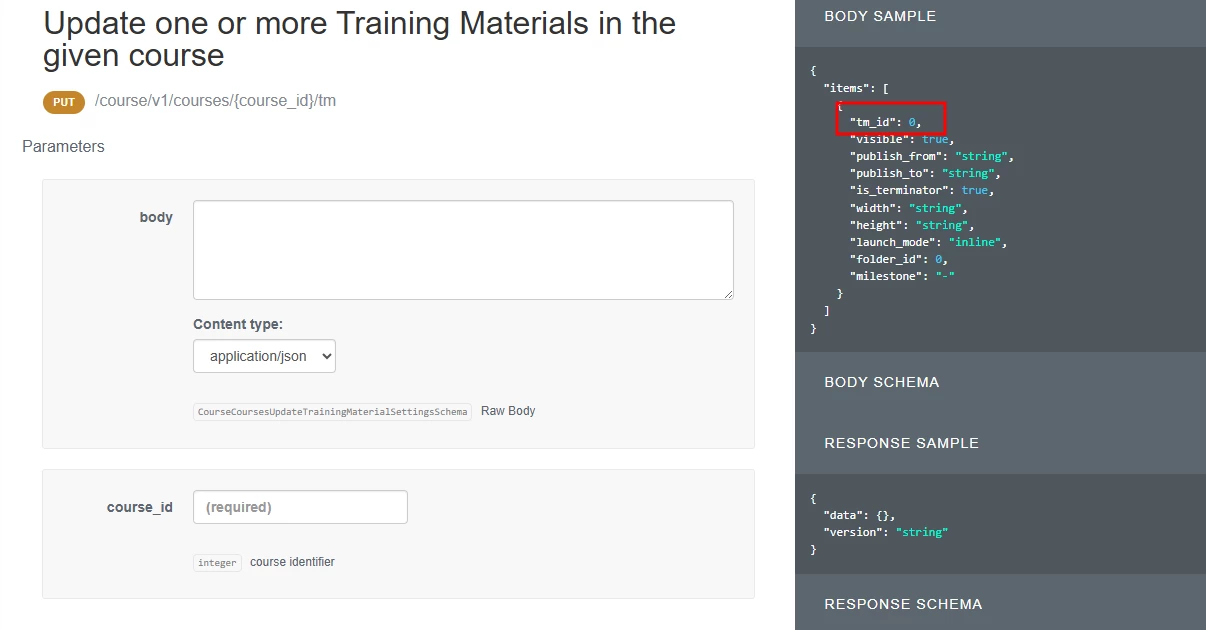Viewport: 1206px width, 630px height.
Task: Click the folder_id line in sample
Action: 898,259
